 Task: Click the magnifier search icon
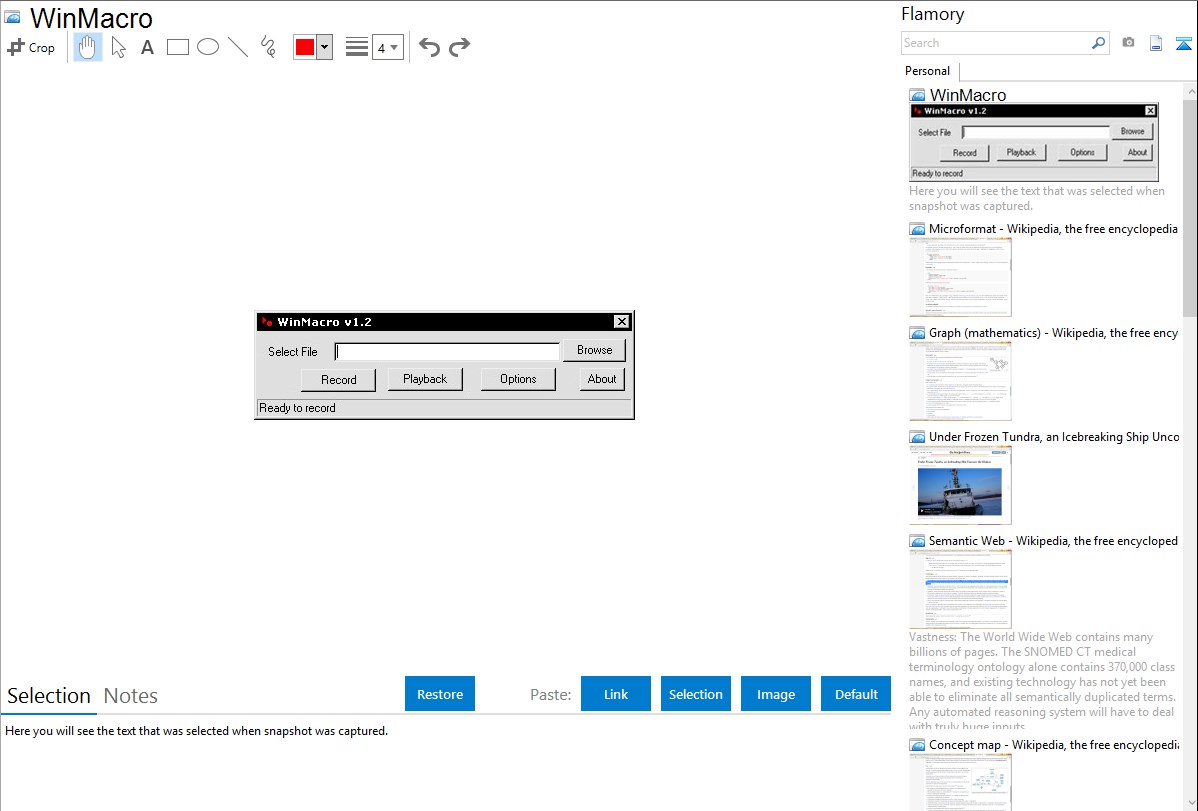(x=1099, y=43)
